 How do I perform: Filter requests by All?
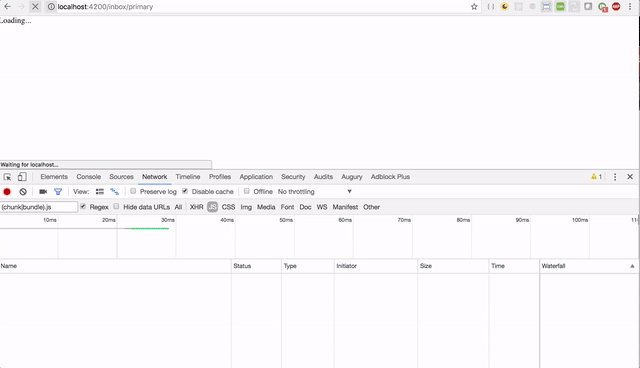[x=178, y=207]
